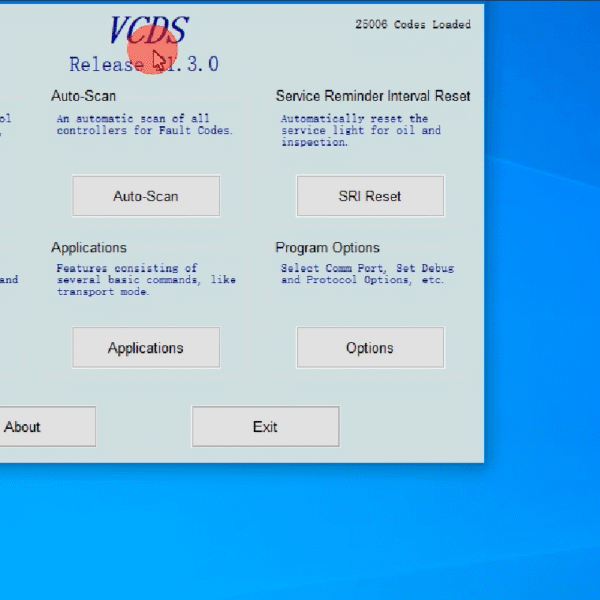Image resolution: width=600 pixels, height=600 pixels.
Task: Click the VCDS title logo
Action: point(147,31)
